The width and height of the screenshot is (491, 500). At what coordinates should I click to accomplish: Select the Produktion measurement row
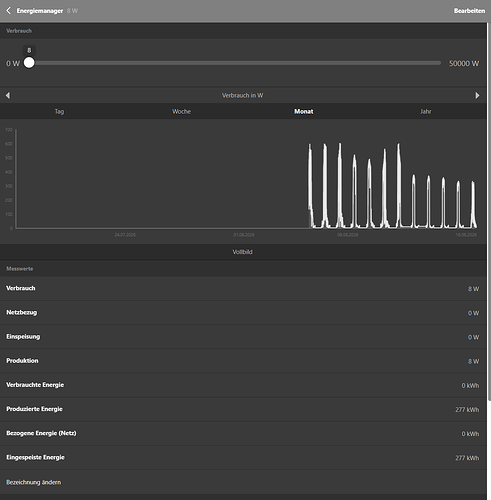(243, 361)
